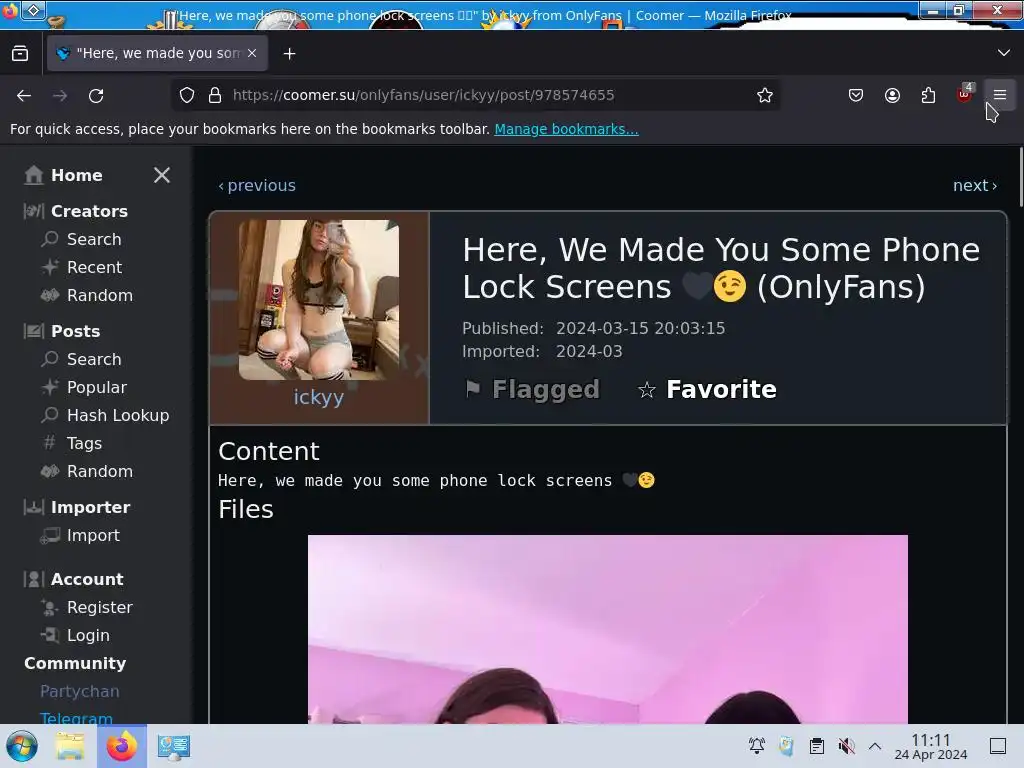The height and width of the screenshot is (768, 1024).
Task: Open Popular posts
Action: [97, 387]
